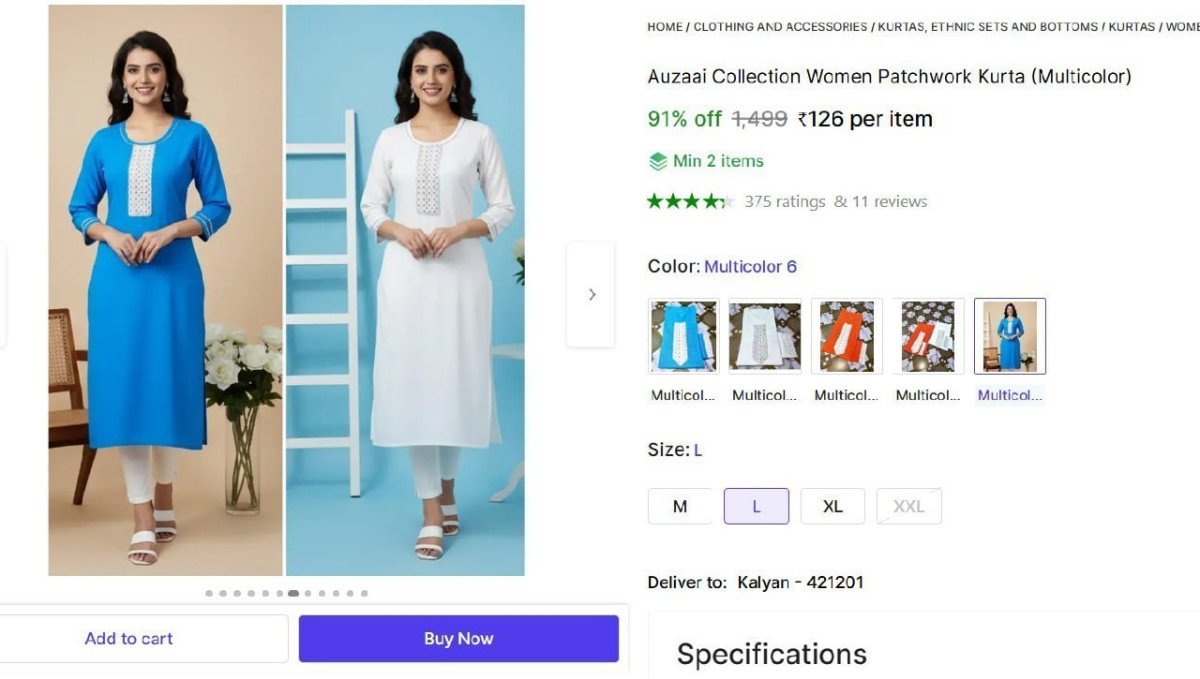Click the Buy Now button

457,638
